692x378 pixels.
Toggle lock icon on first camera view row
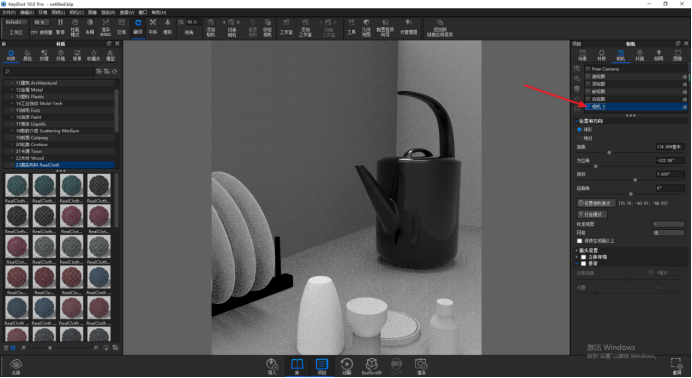[684, 77]
